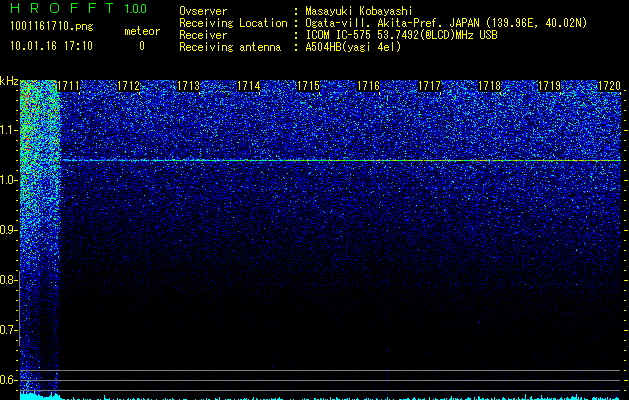Click the 1712 time marker
Screen dimensions: 629x400
(x=129, y=86)
